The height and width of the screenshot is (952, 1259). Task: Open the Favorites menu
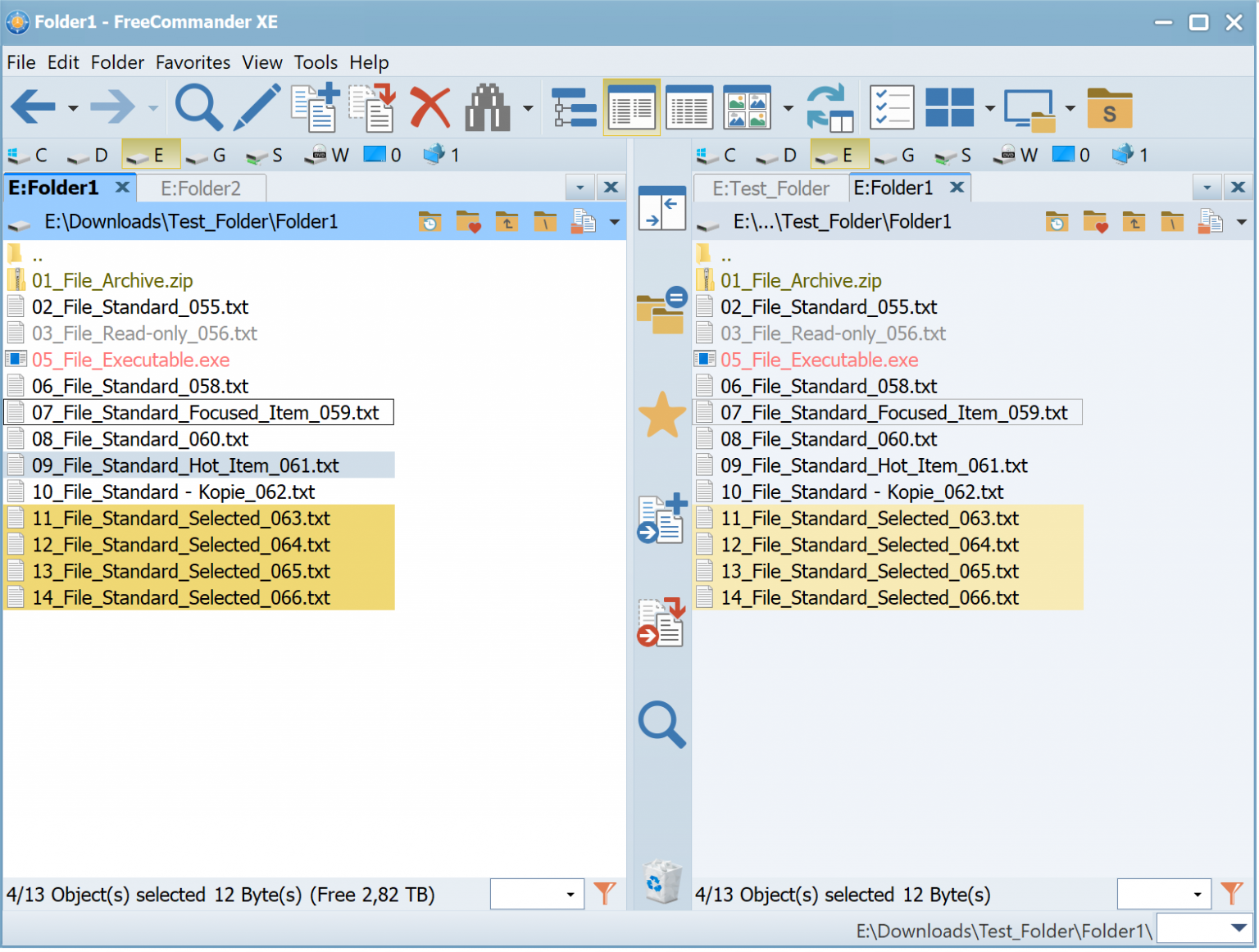click(193, 62)
